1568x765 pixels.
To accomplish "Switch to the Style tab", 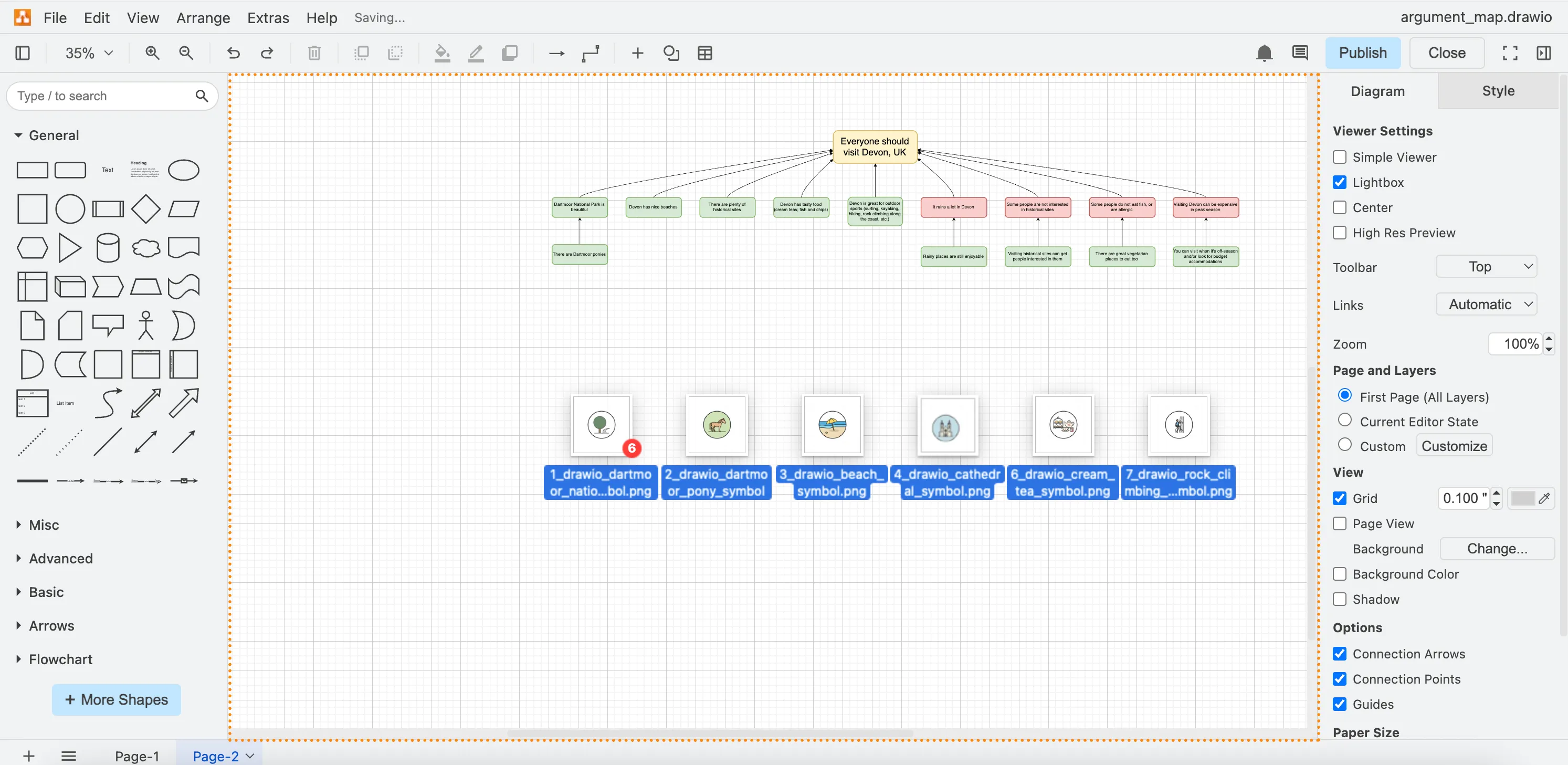I will [x=1497, y=91].
